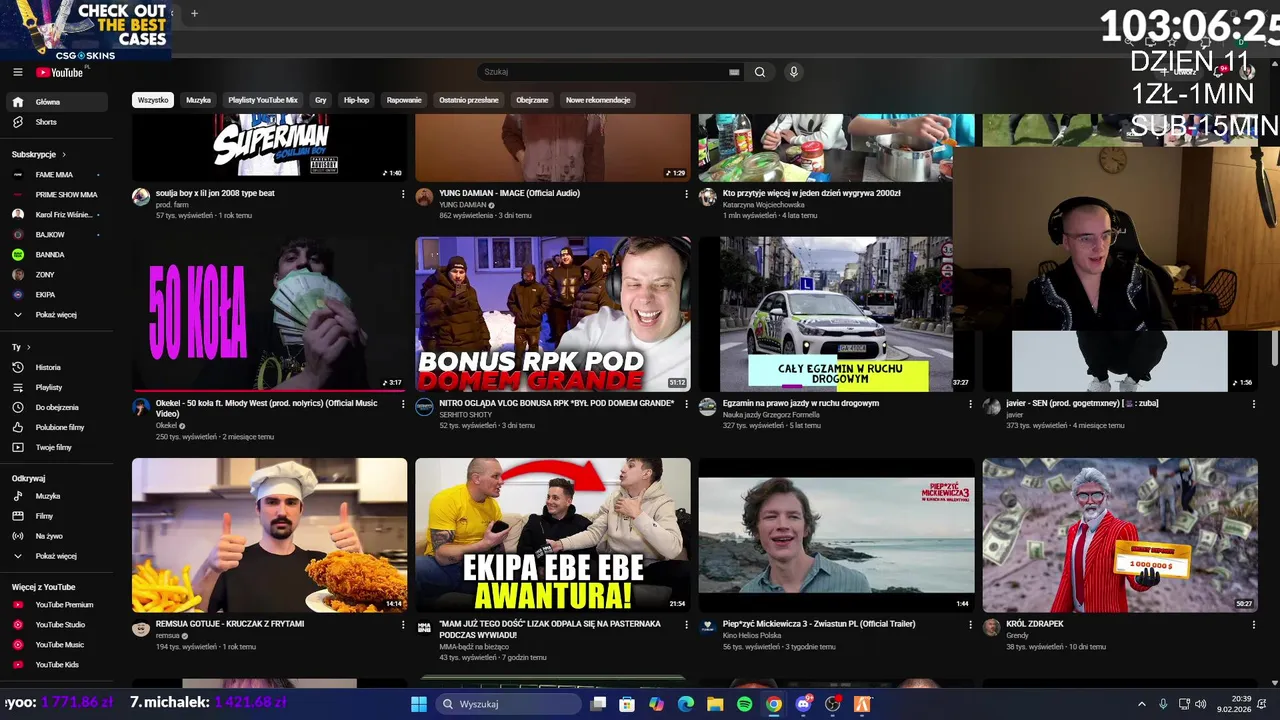
Task: Play the EKIPA EBE EBE AWANTURA thumbnail
Action: [553, 535]
